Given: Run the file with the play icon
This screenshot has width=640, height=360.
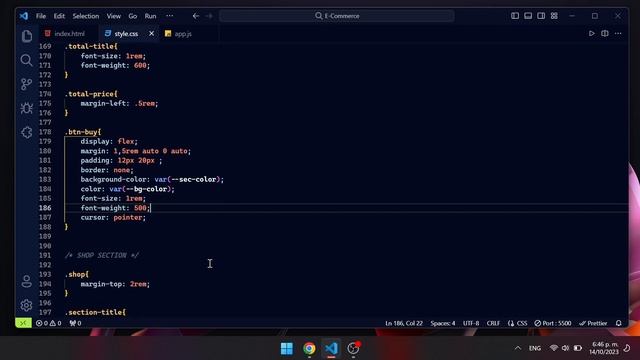Looking at the screenshot, I should coord(591,33).
